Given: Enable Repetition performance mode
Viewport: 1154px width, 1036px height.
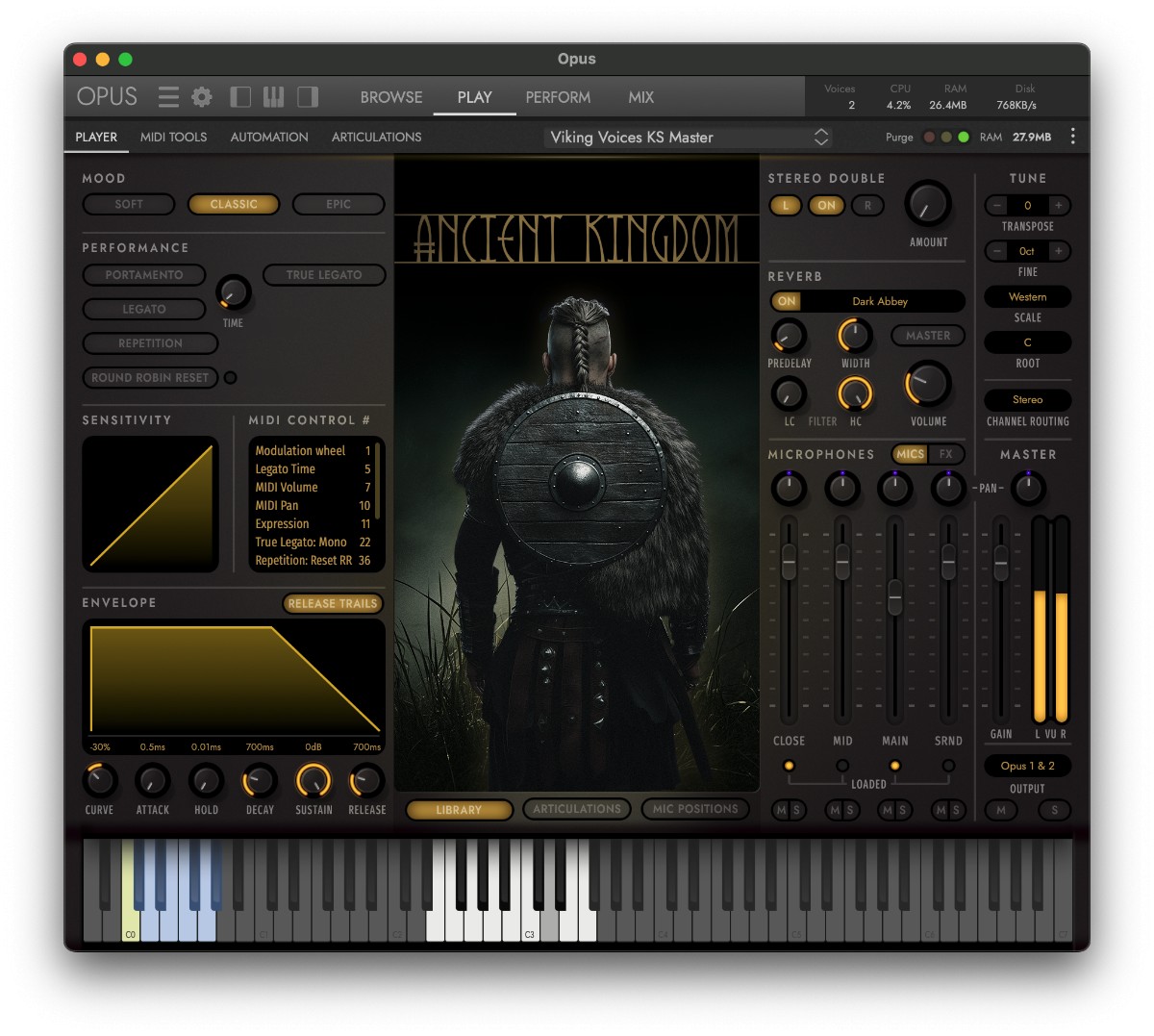Looking at the screenshot, I should 150,343.
